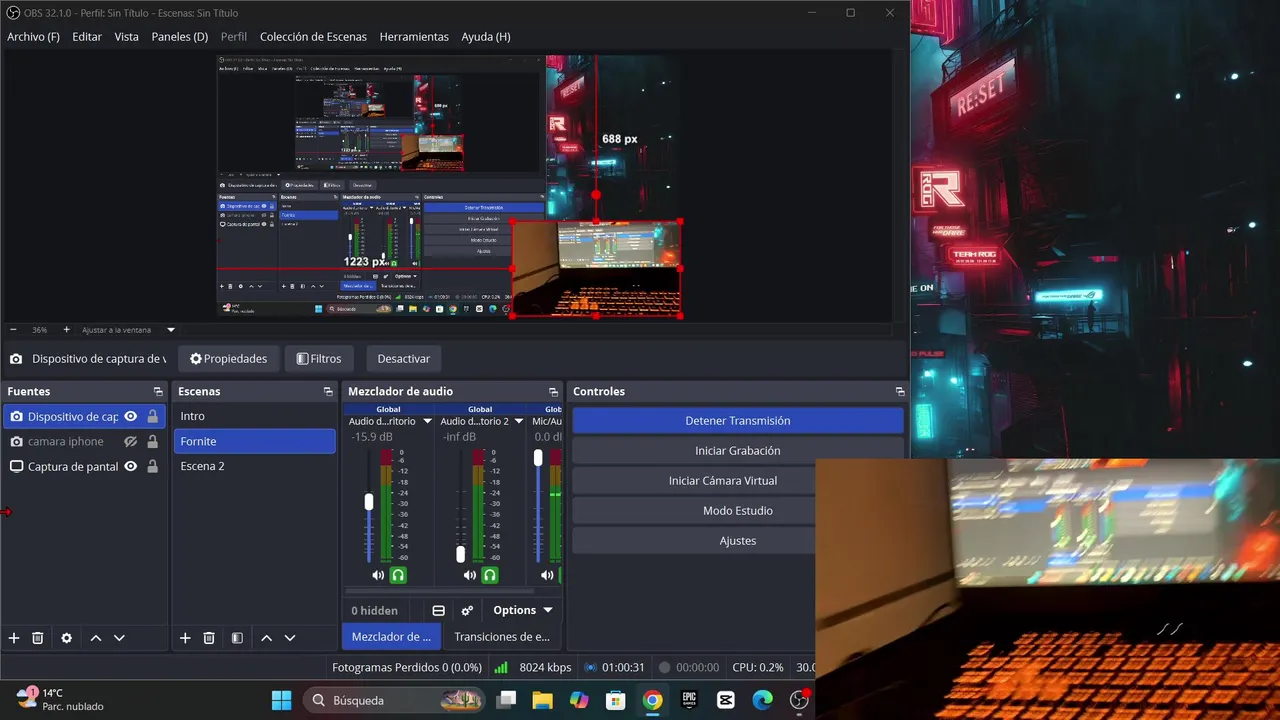The width and height of the screenshot is (1280, 720).
Task: Open Filtros for the selected source
Action: 319,359
